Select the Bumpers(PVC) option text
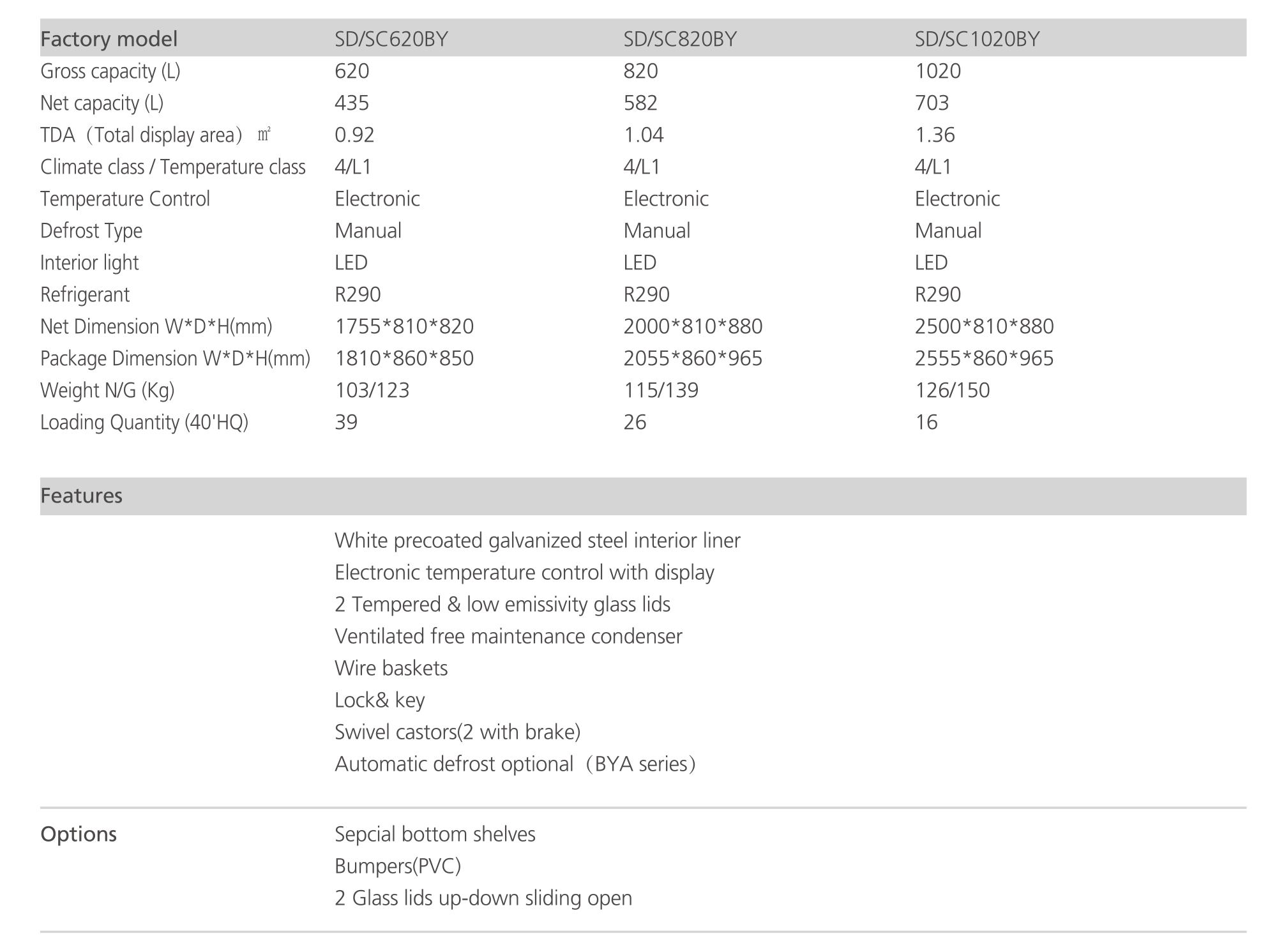 [397, 866]
